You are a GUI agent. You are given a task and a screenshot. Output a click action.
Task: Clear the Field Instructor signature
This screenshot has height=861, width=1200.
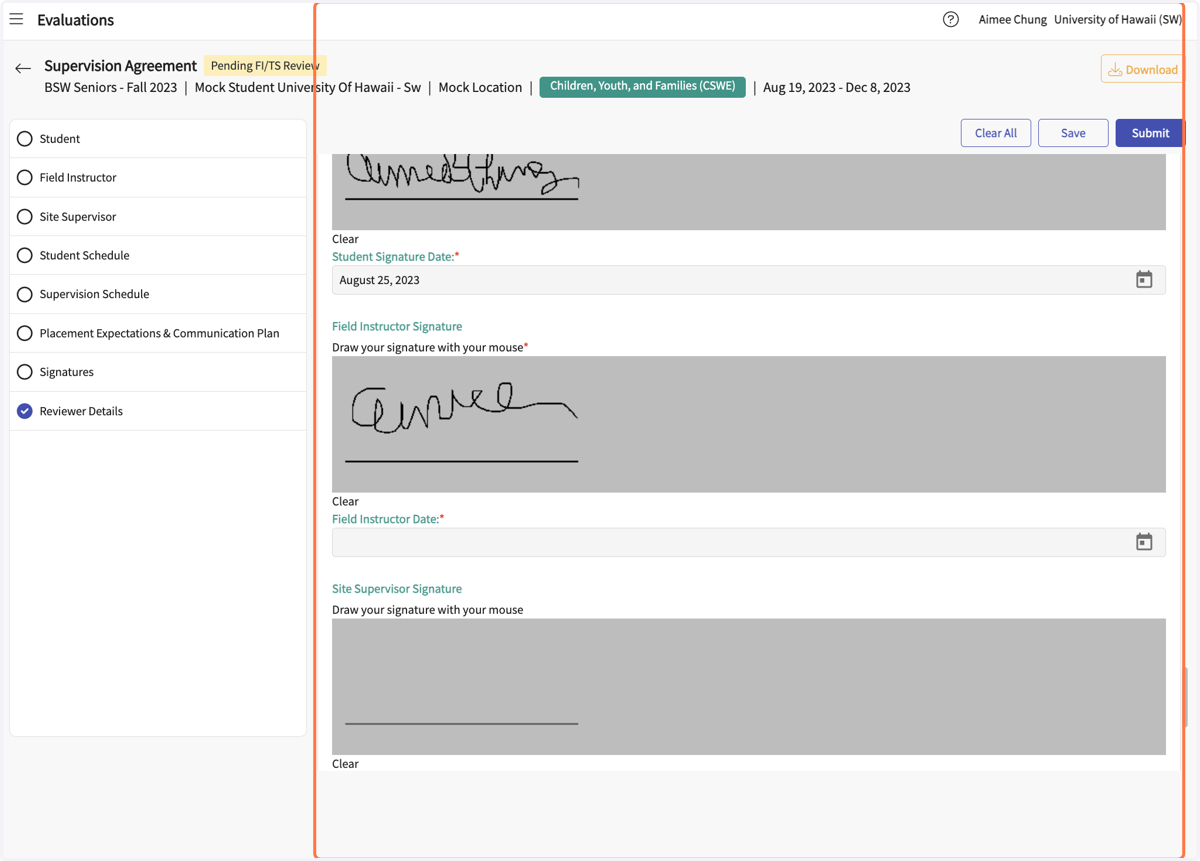click(345, 501)
